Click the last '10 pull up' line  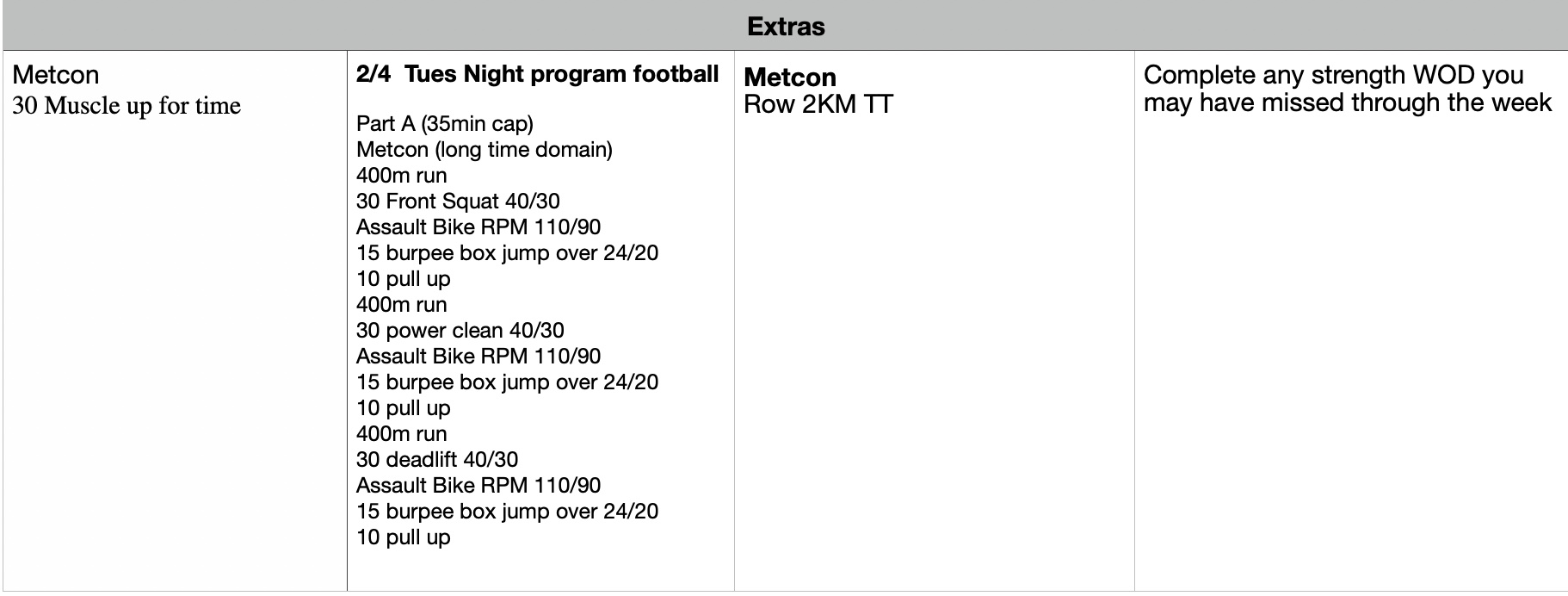tap(403, 537)
